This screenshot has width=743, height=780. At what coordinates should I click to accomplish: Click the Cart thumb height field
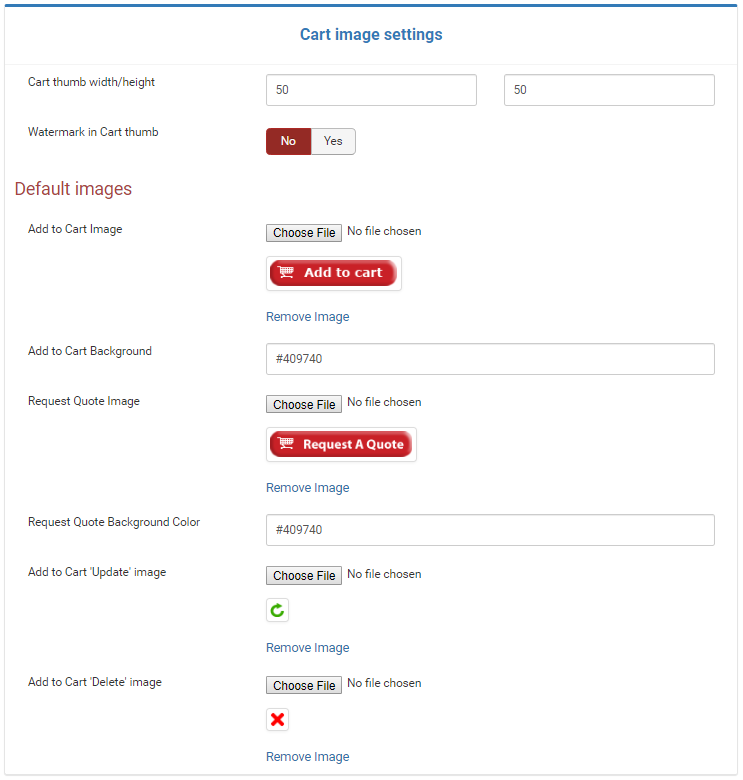point(609,90)
